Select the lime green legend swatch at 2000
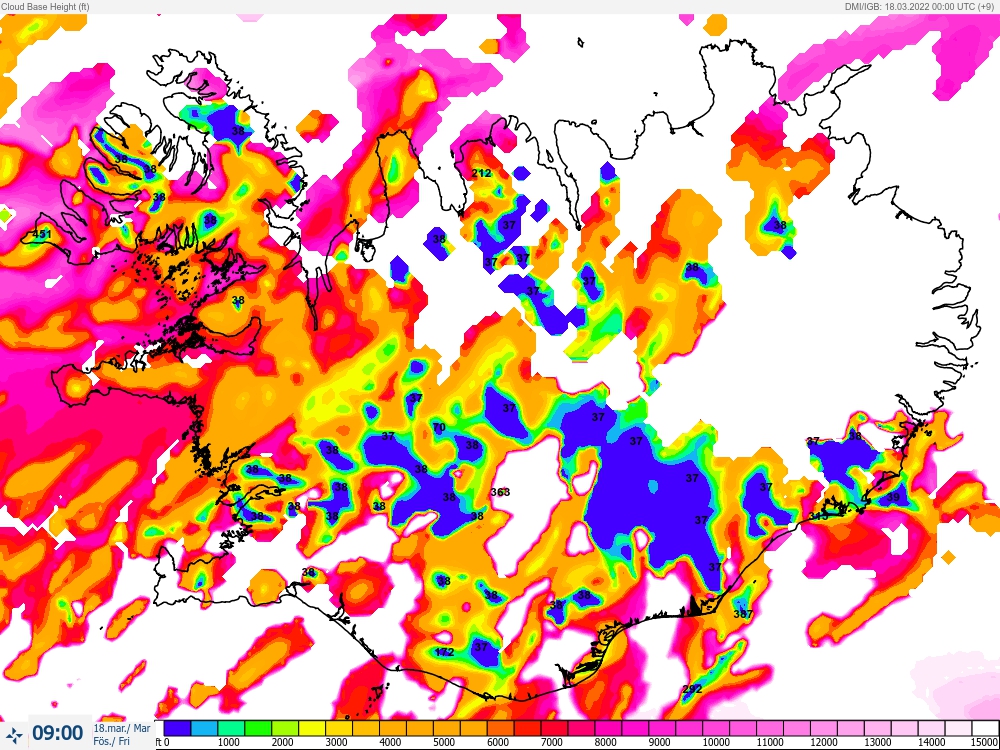The image size is (1000, 750). point(284,728)
